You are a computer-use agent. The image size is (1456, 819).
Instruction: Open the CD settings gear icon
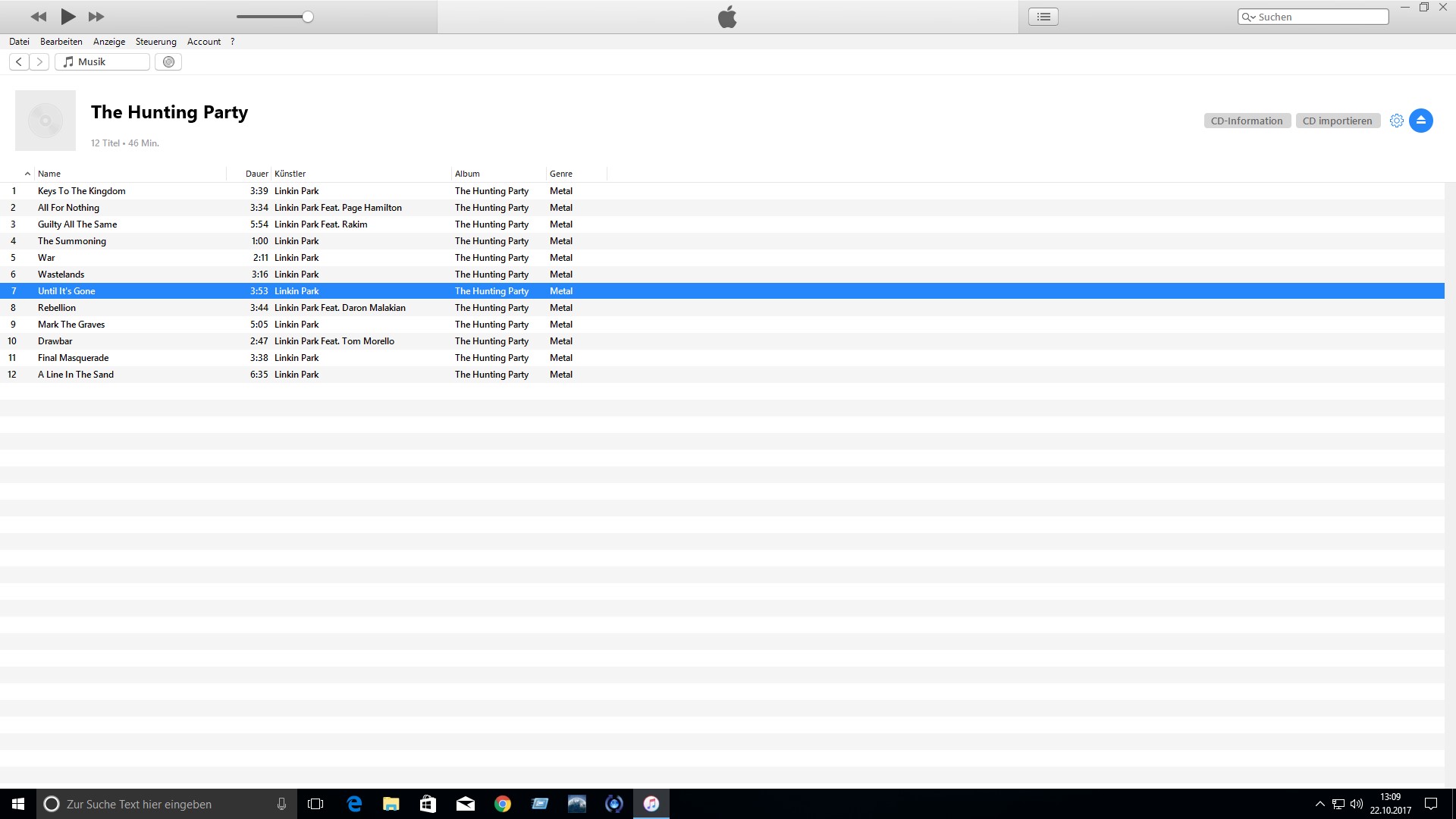pos(1396,121)
